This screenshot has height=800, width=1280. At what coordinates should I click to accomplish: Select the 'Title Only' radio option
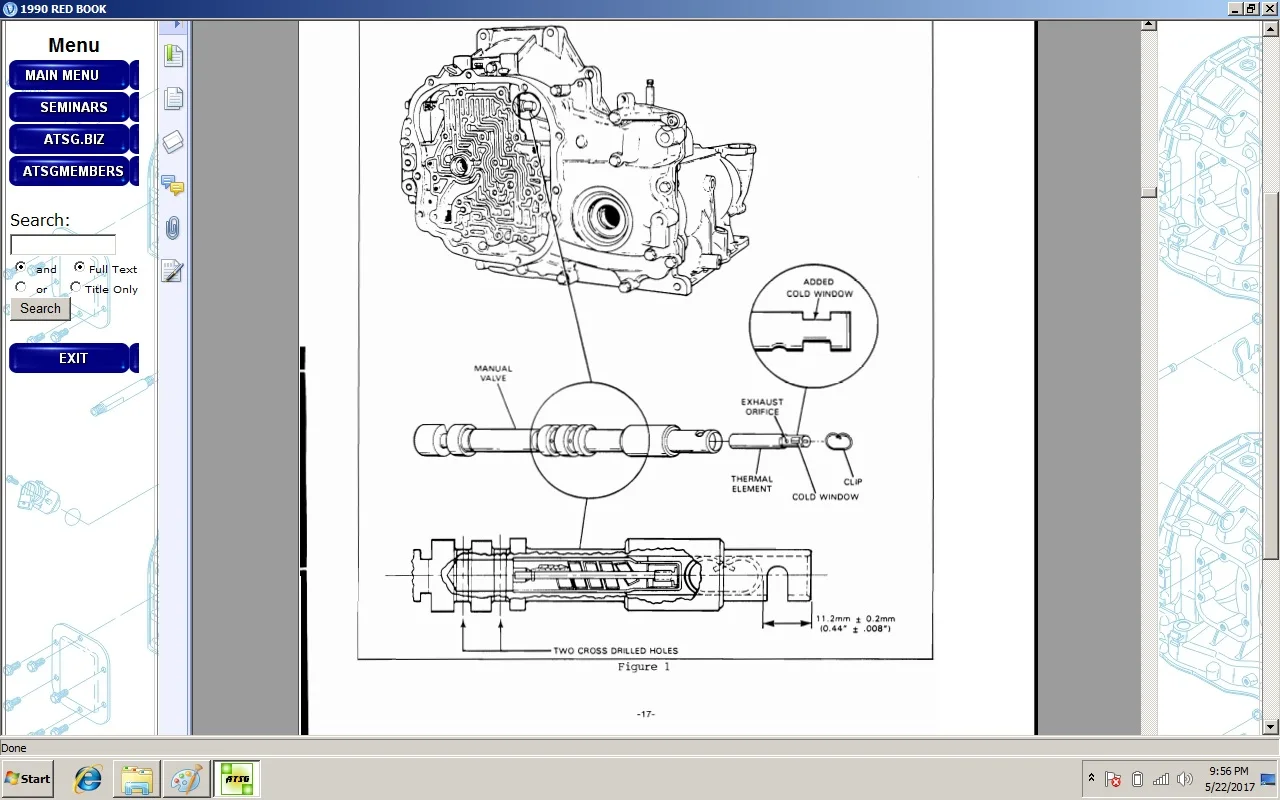[76, 288]
